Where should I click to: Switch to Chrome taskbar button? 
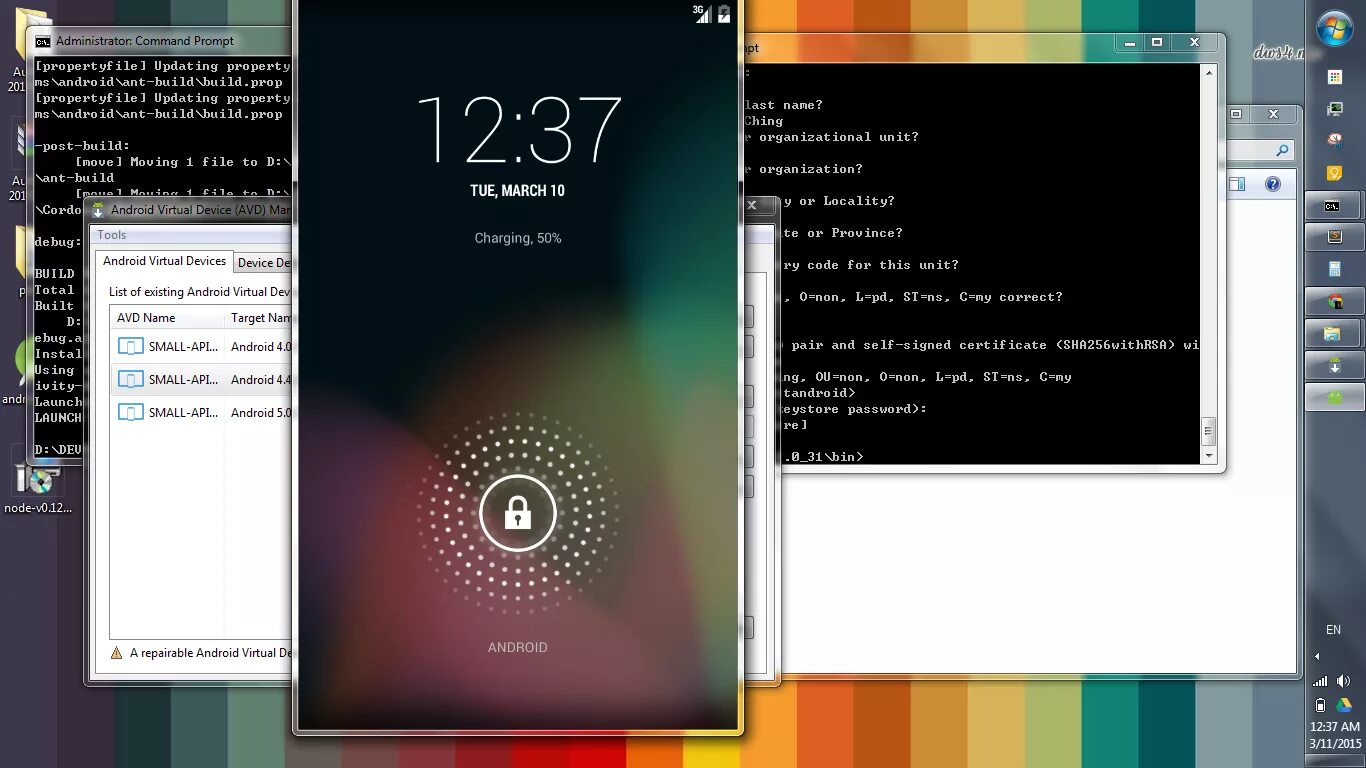pos(1333,301)
